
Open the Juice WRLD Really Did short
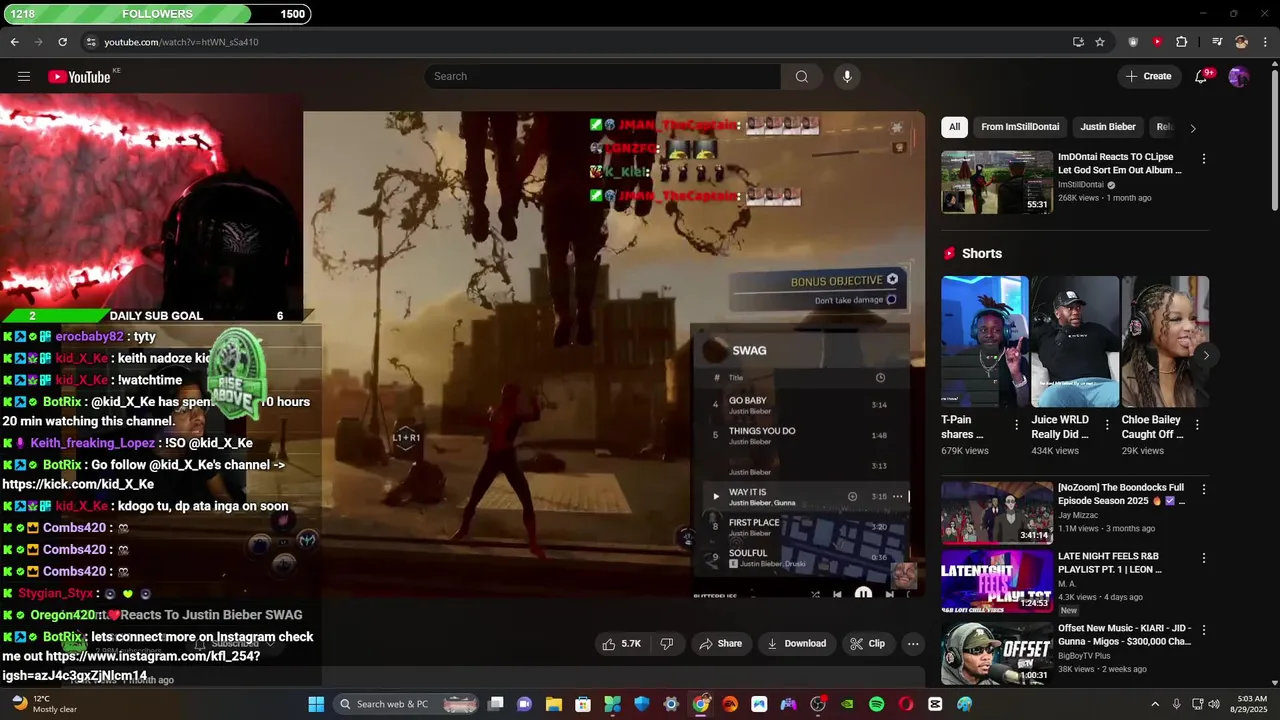(x=1075, y=341)
